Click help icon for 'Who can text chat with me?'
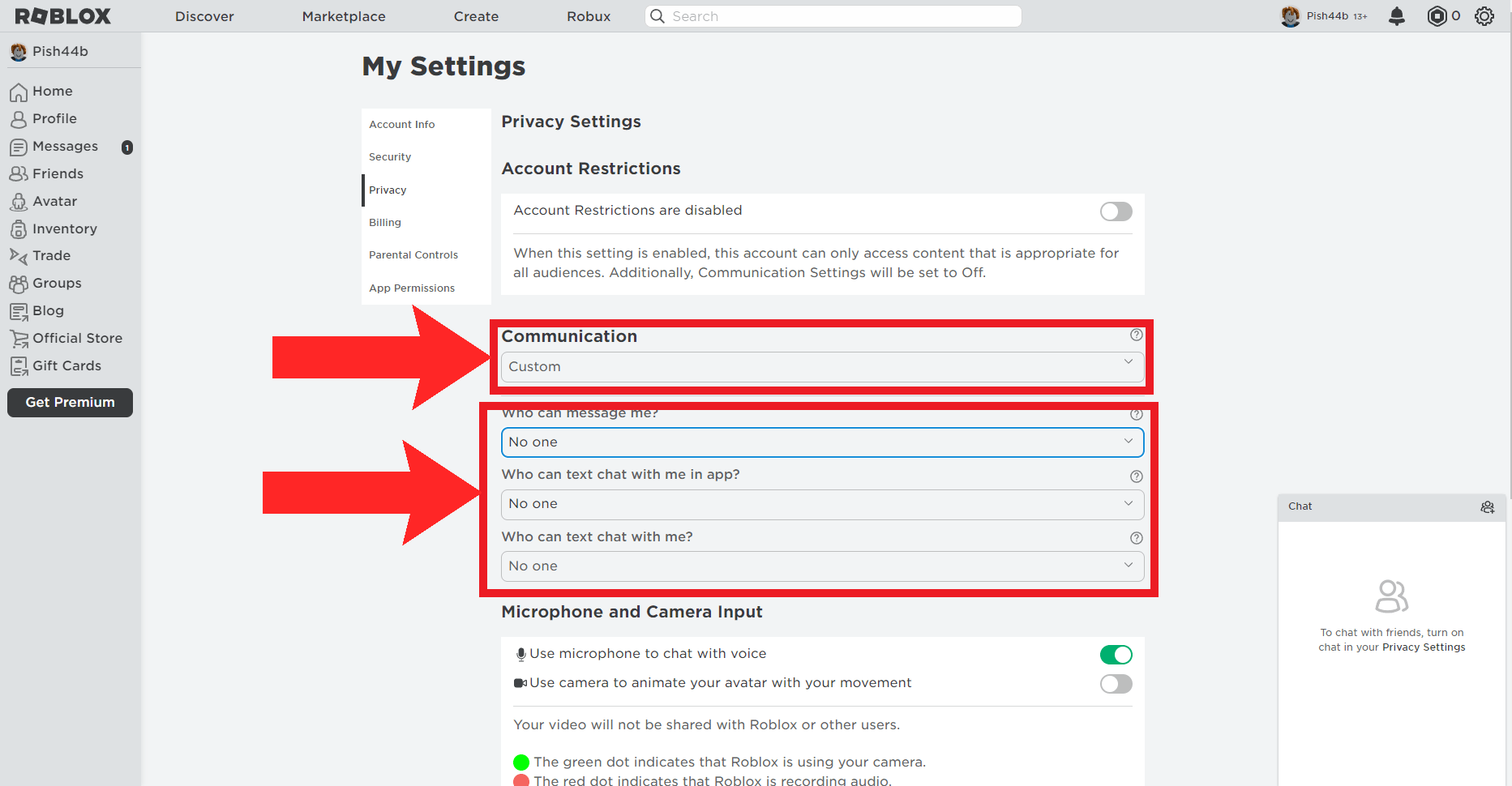 1137,538
